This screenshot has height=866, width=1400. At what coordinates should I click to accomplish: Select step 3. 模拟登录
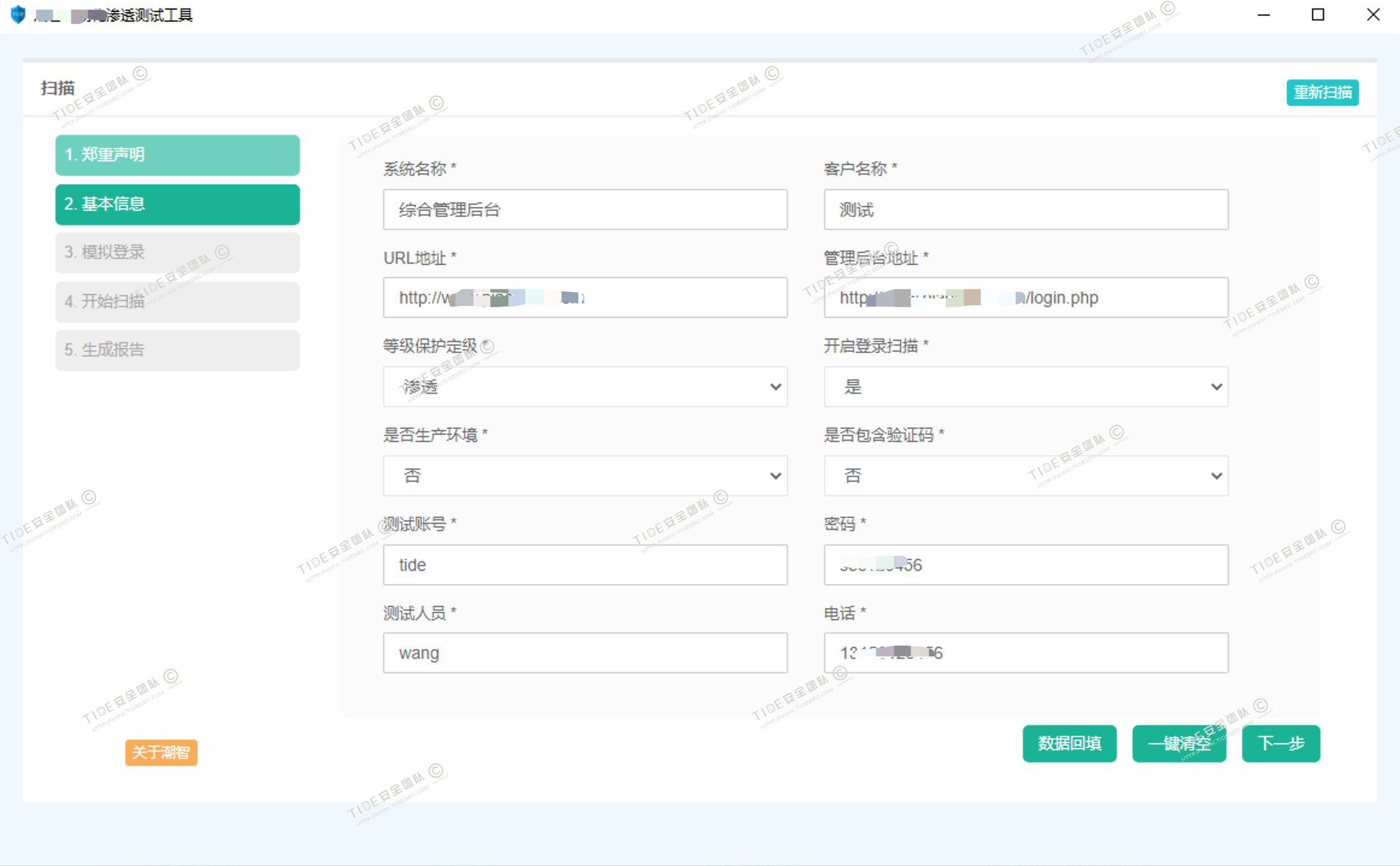(177, 253)
